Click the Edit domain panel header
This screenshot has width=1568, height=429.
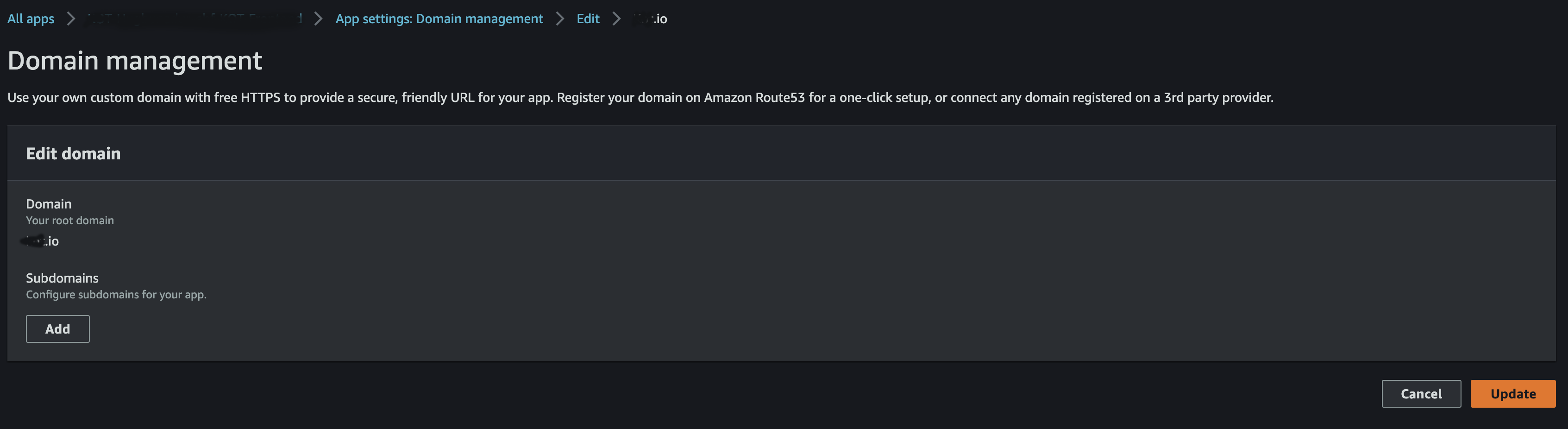pyautogui.click(x=73, y=153)
